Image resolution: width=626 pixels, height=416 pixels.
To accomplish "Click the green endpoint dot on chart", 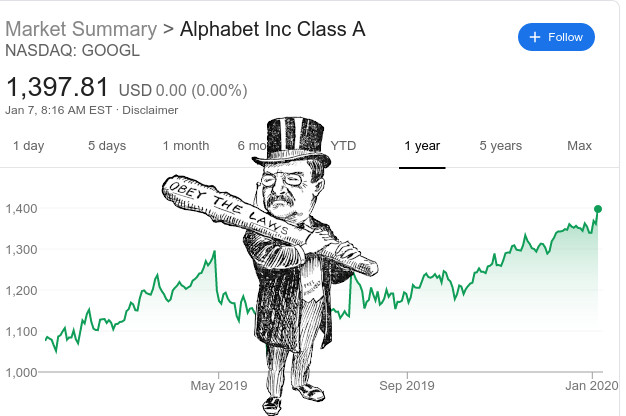I will [x=598, y=209].
